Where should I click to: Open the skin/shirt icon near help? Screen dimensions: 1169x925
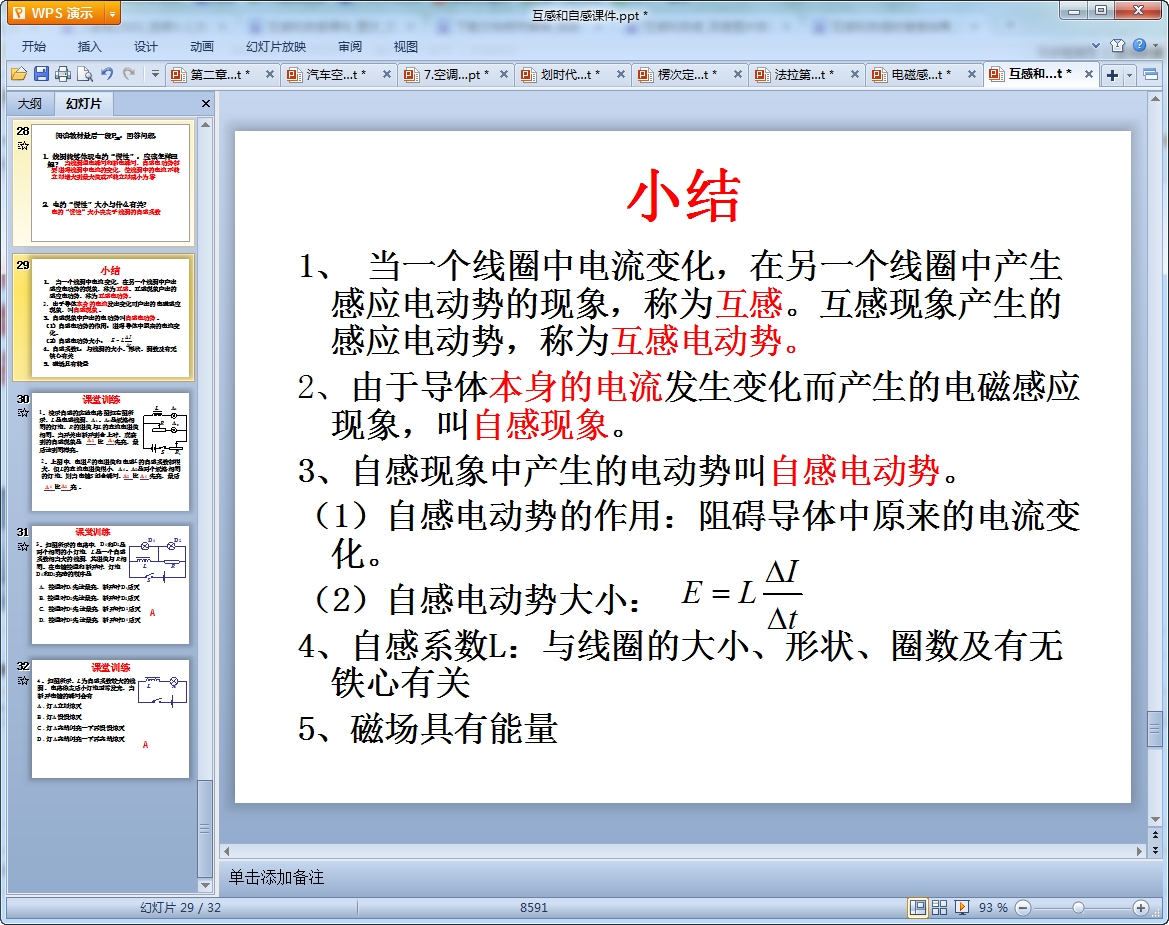(x=1118, y=45)
